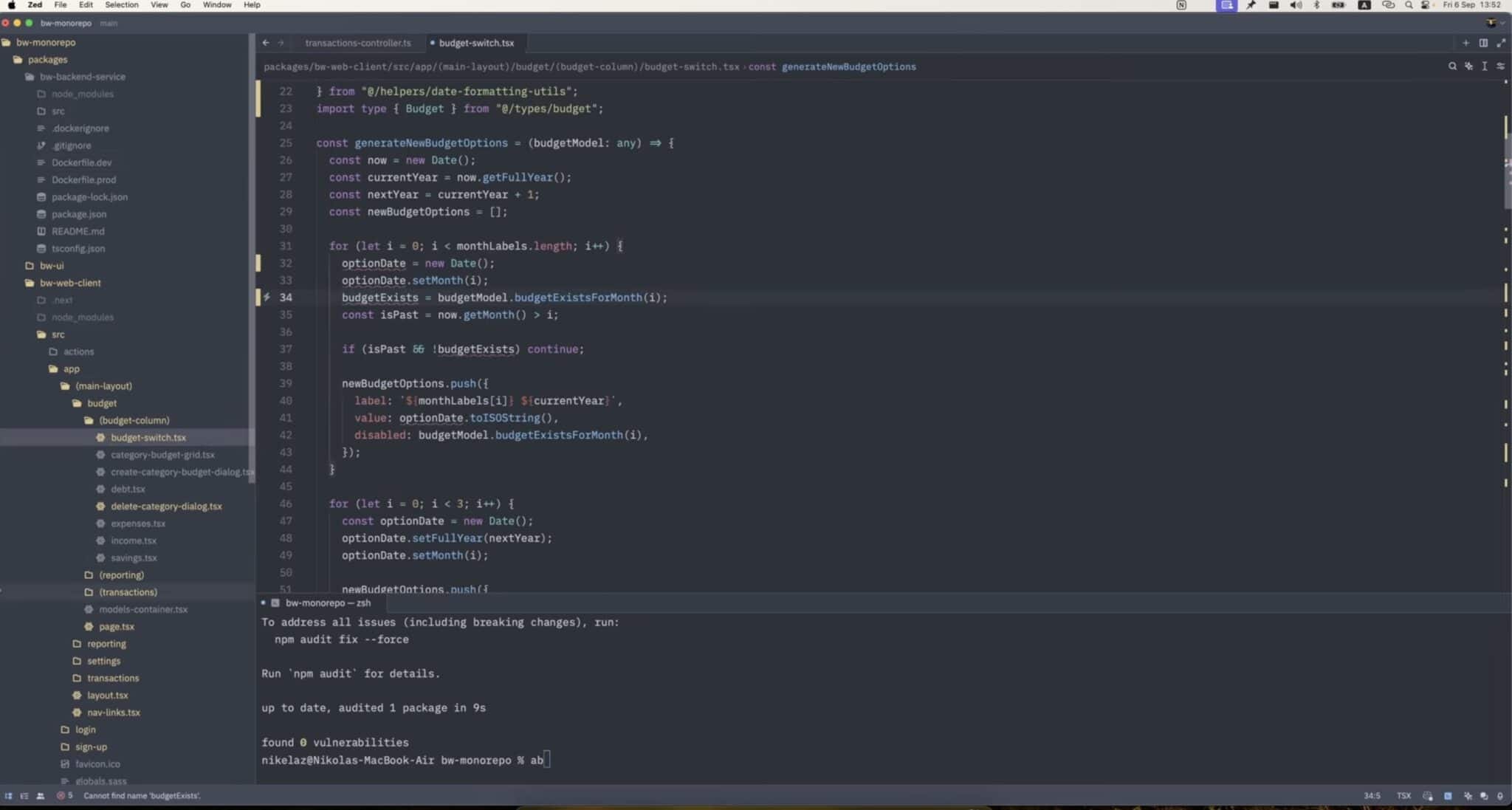Open editor controls with the tuning icon
The image size is (1512, 810).
(x=1502, y=66)
